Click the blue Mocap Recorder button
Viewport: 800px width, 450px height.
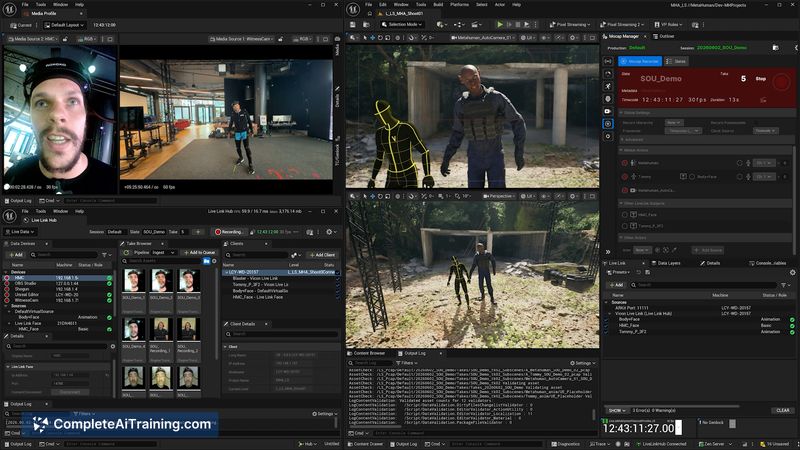[640, 61]
